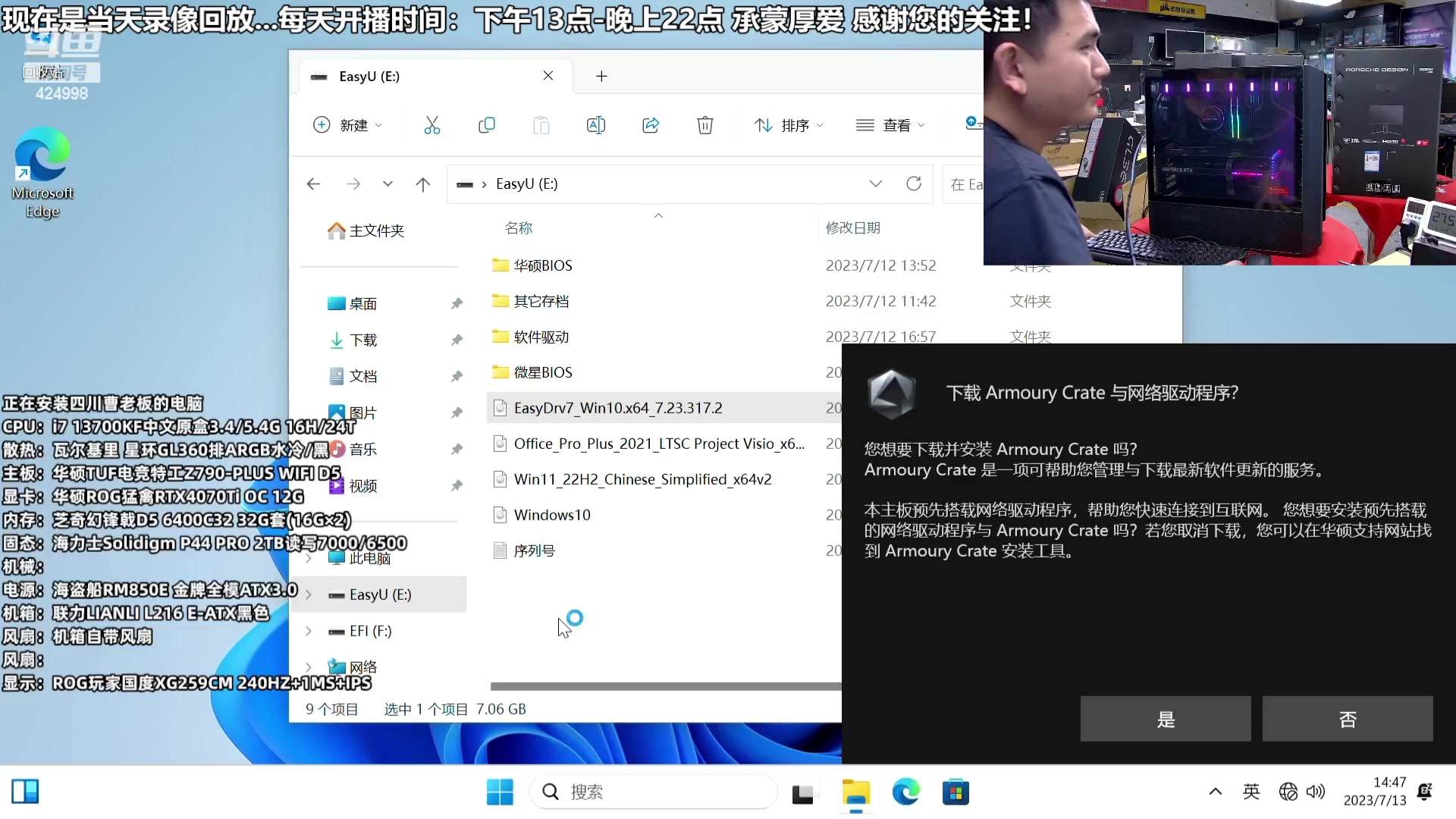
Task: Select the Cut icon in Explorer toolbar
Action: point(432,125)
